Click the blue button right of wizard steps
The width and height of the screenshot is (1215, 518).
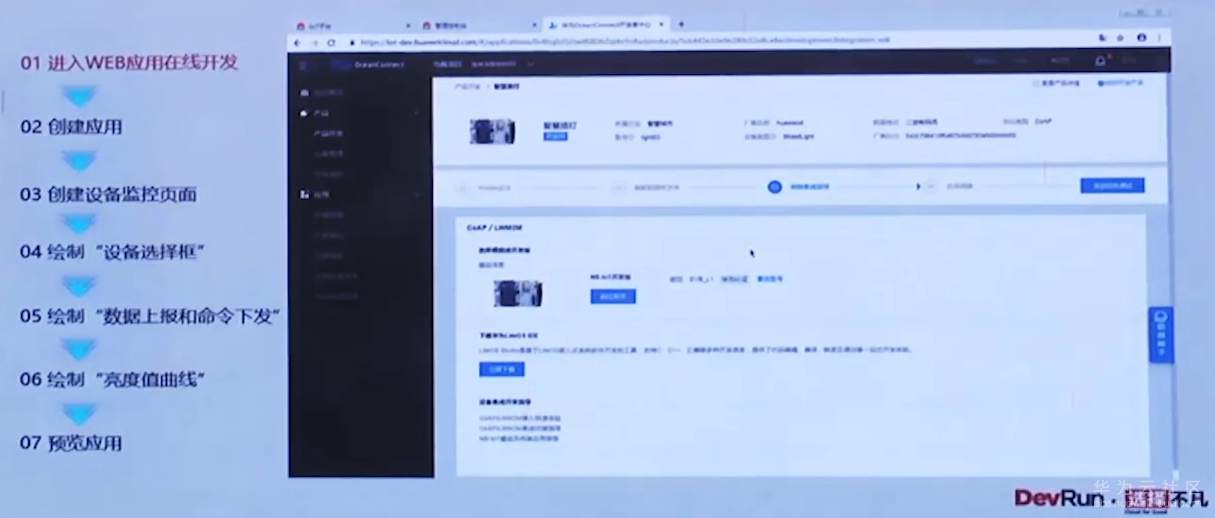coord(1111,186)
